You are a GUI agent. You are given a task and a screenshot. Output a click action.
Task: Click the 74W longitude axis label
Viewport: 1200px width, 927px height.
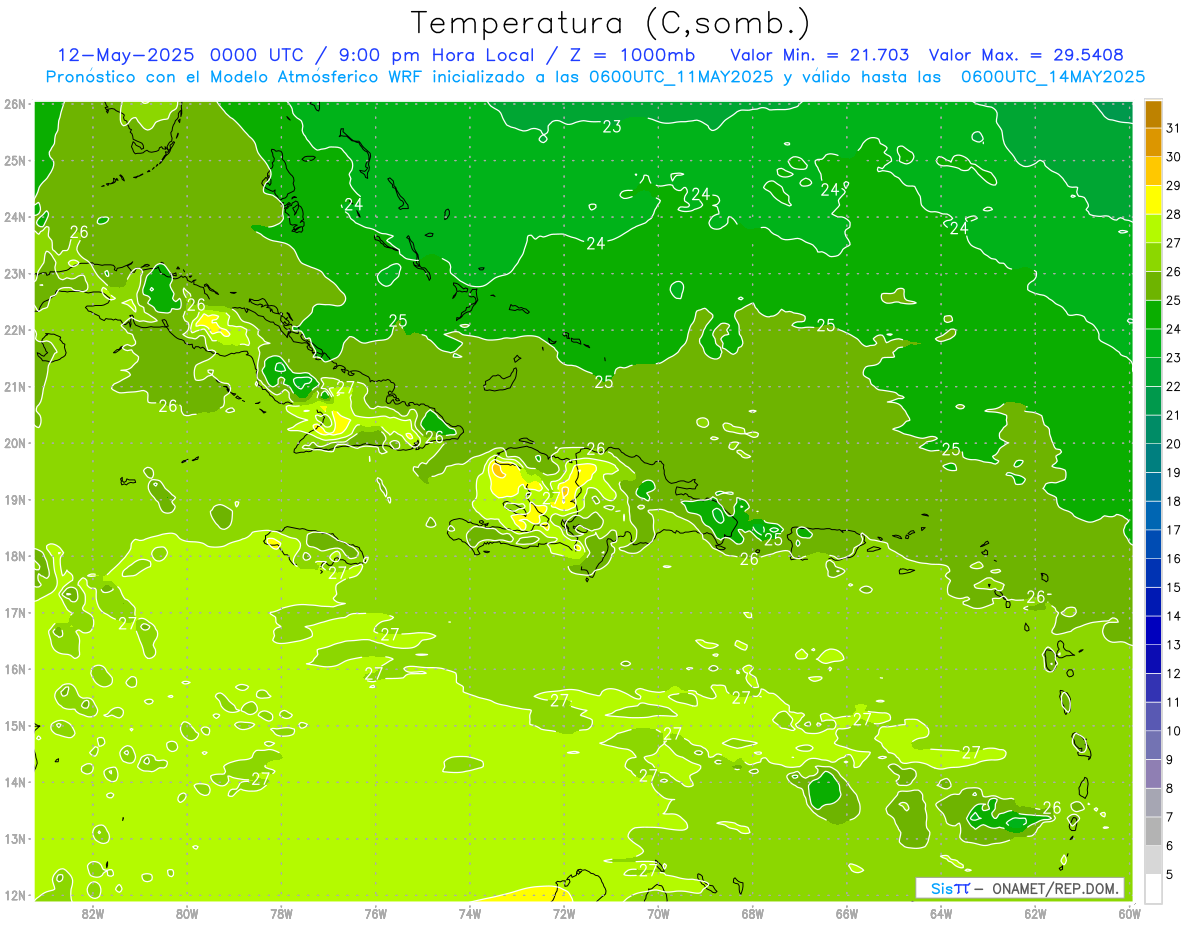[x=469, y=913]
